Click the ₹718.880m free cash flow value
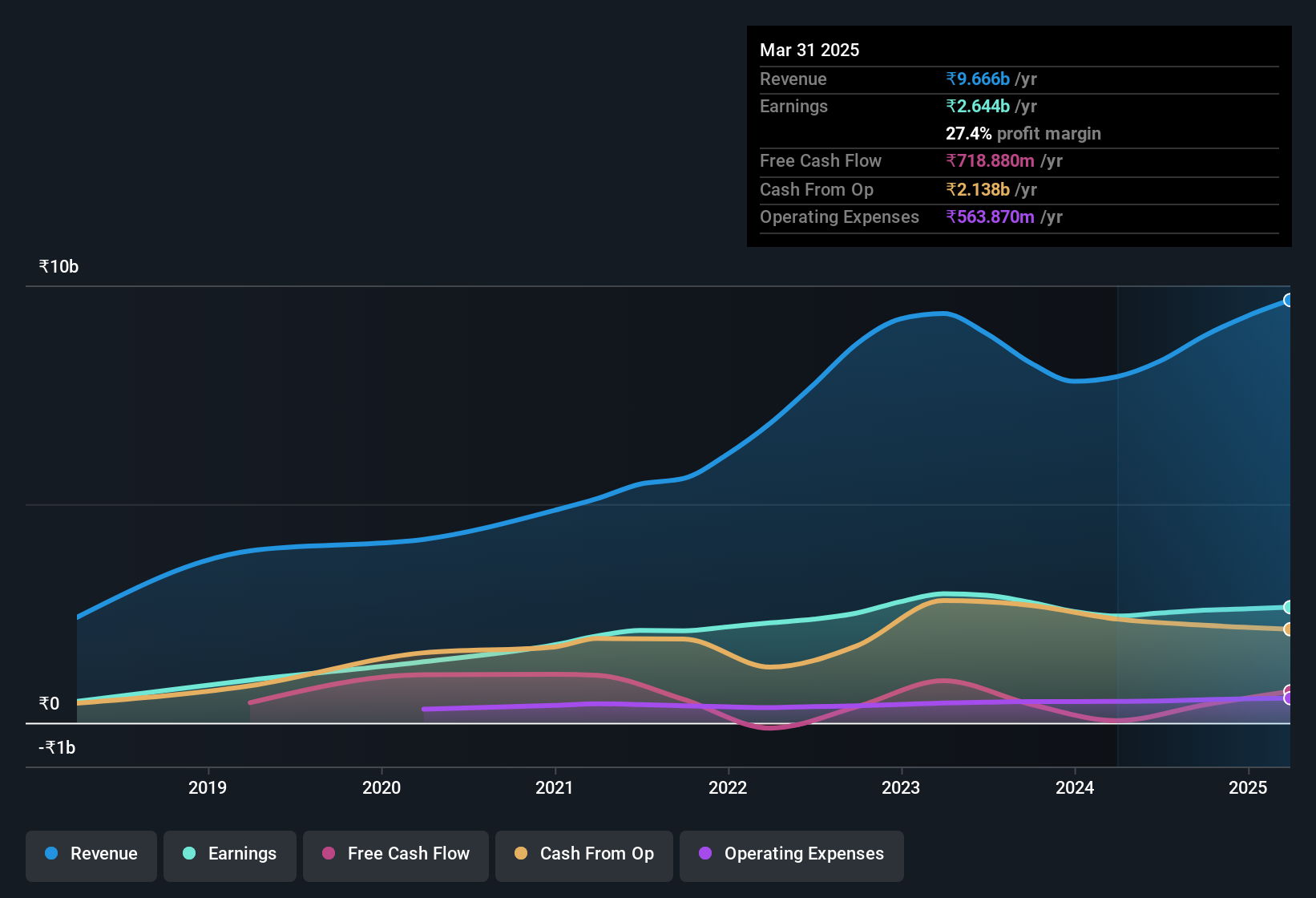The image size is (1316, 898). [990, 160]
